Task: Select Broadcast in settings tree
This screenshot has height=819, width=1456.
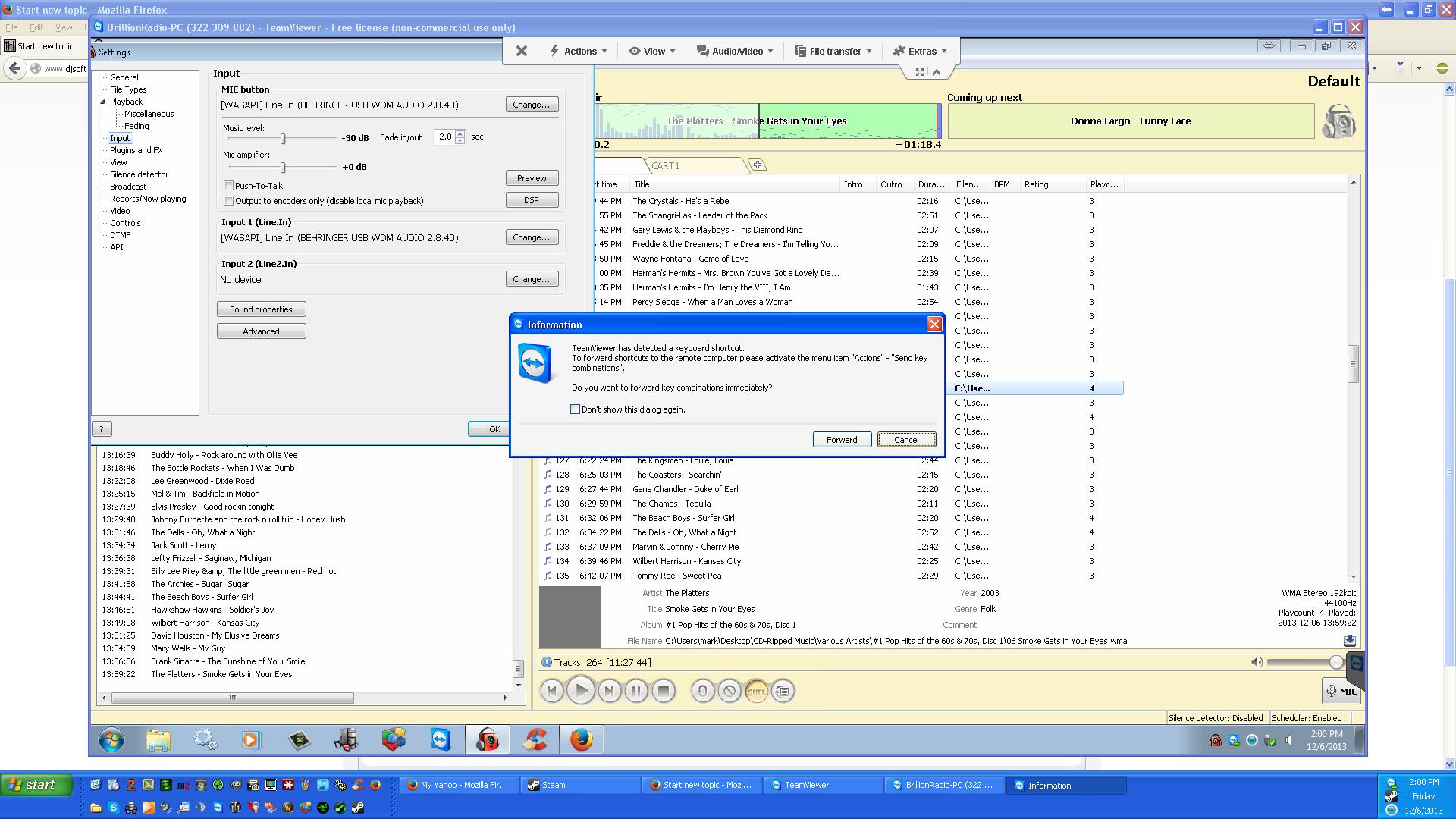Action: coord(128,187)
